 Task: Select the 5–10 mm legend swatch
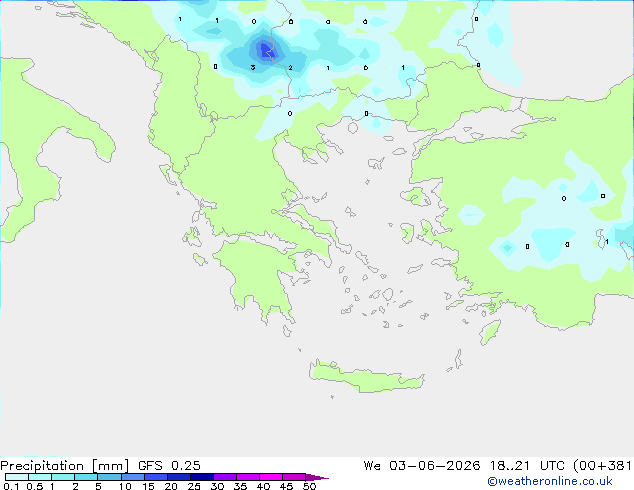[109, 477]
